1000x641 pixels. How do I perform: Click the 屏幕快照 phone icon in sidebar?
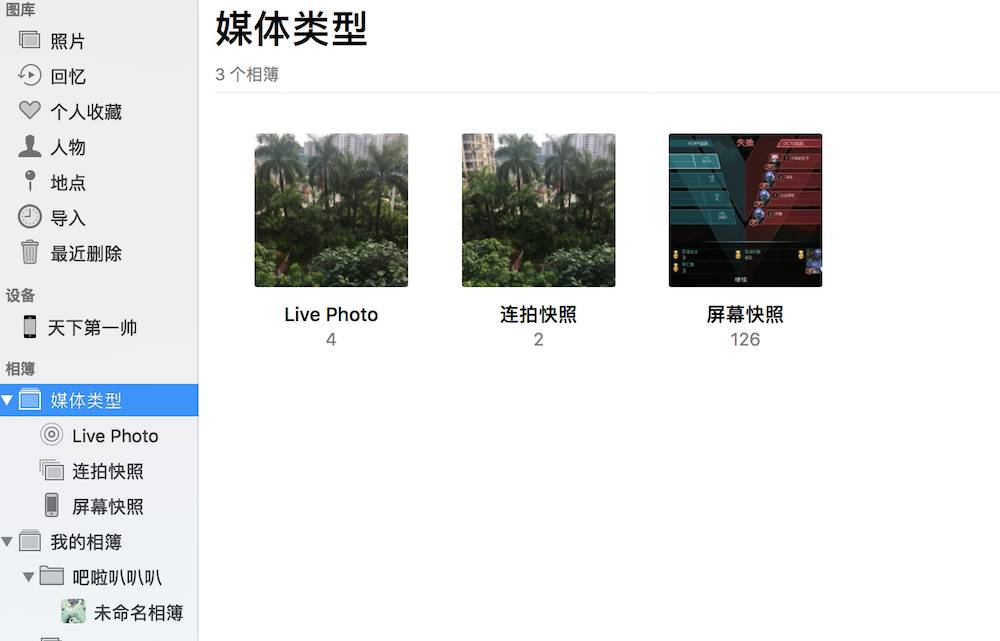[x=52, y=506]
